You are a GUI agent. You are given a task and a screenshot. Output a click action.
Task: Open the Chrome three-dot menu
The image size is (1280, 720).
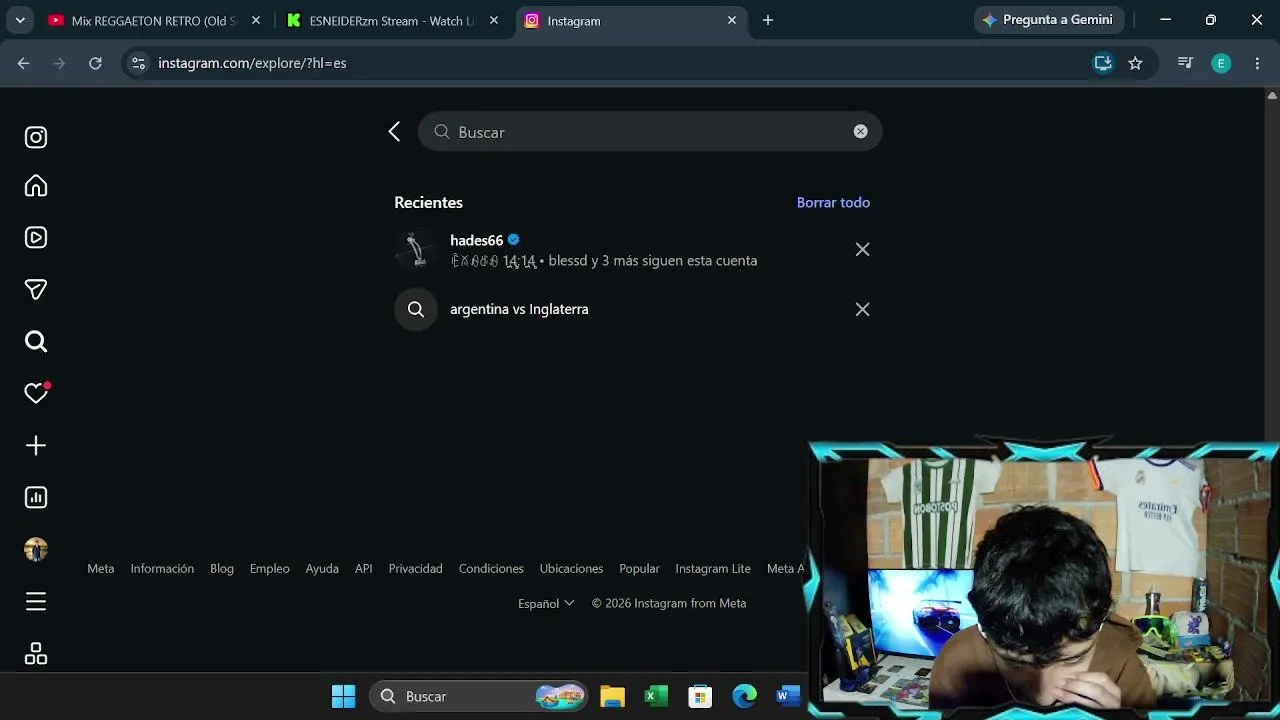pos(1257,63)
